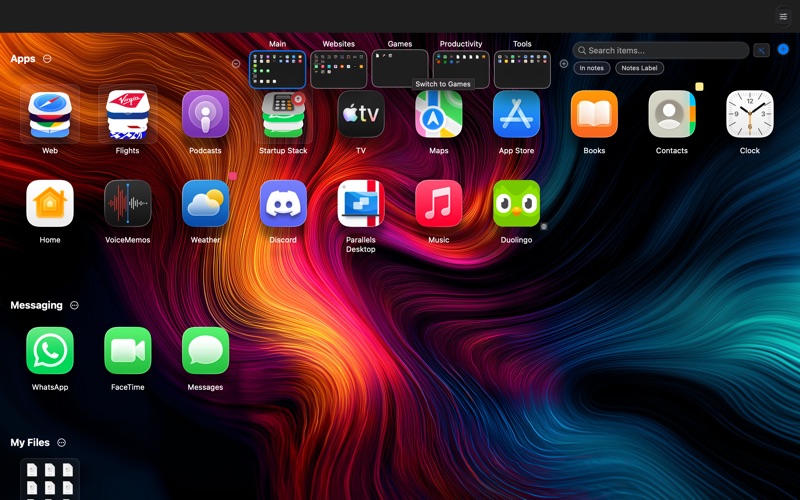Open the My Files section options menu
Image resolution: width=800 pixels, height=500 pixels.
61,442
